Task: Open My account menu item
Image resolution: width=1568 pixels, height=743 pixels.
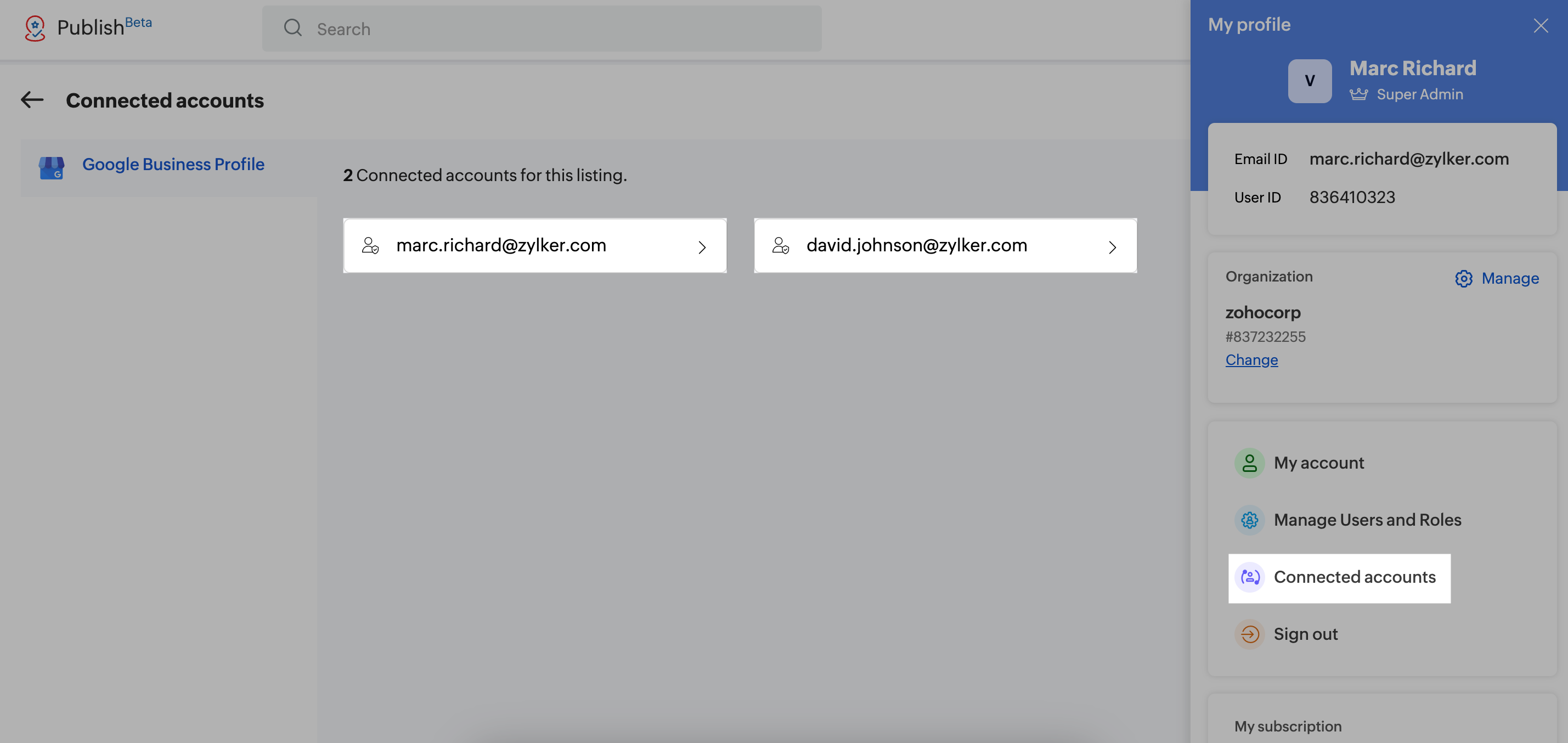Action: tap(1318, 463)
